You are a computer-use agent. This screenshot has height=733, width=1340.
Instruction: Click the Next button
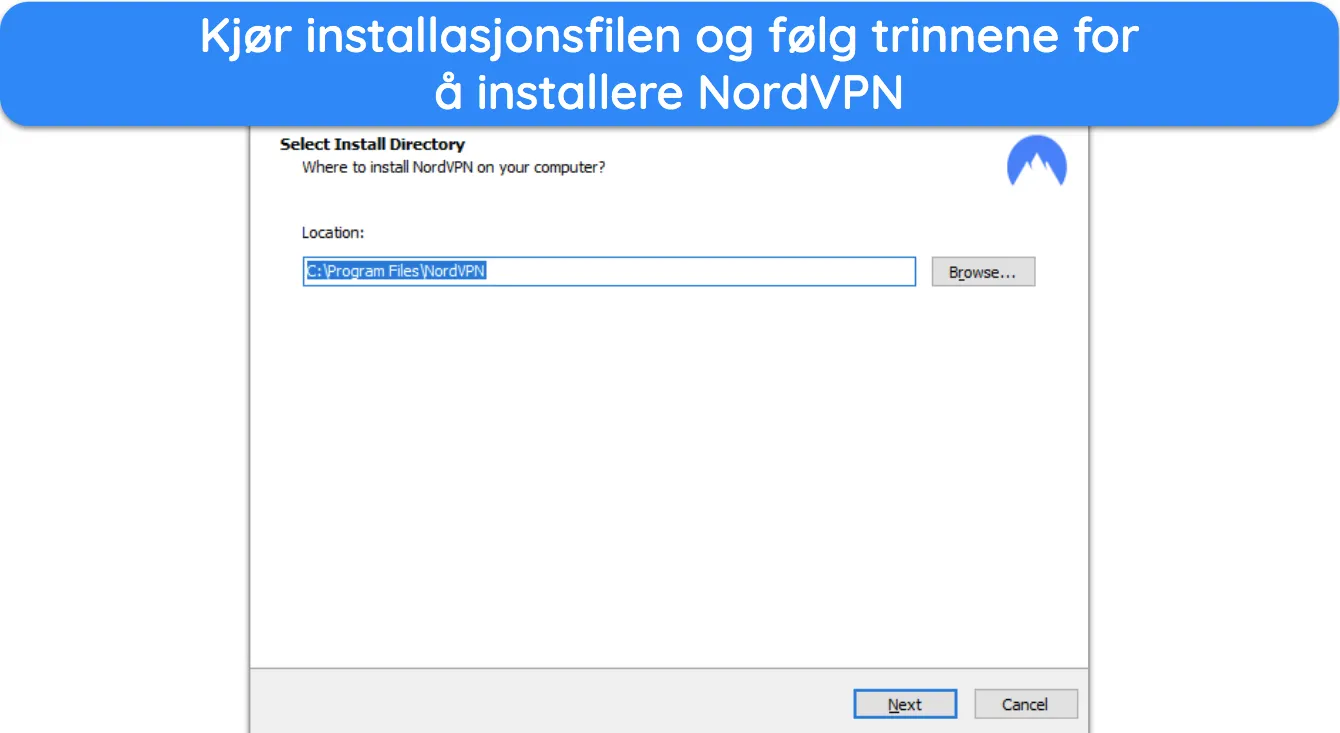tap(905, 704)
